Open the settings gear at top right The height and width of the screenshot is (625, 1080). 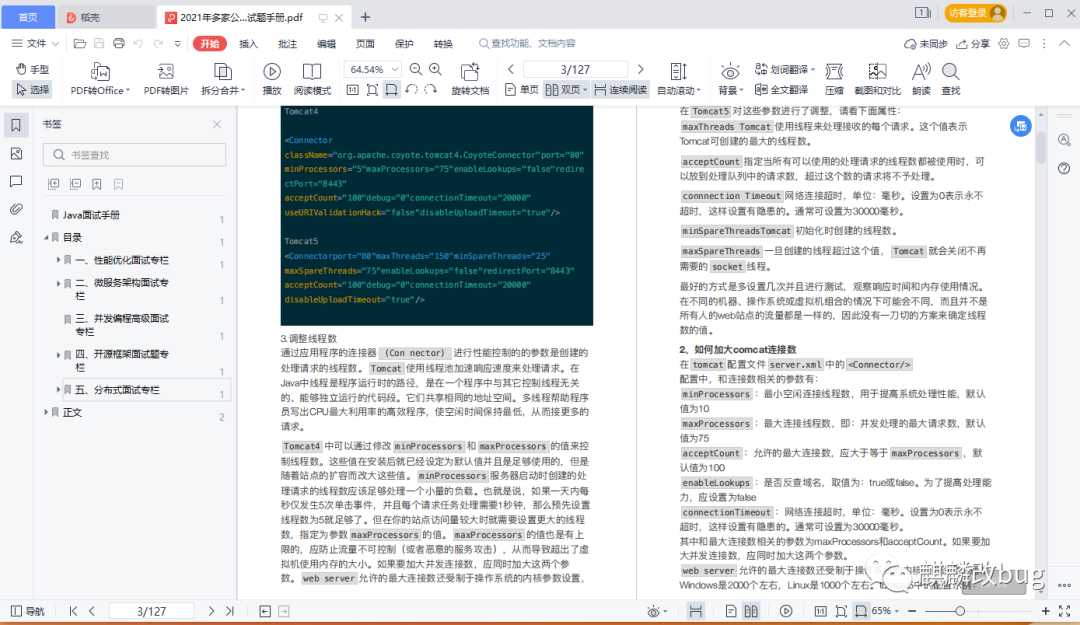[x=1004, y=43]
